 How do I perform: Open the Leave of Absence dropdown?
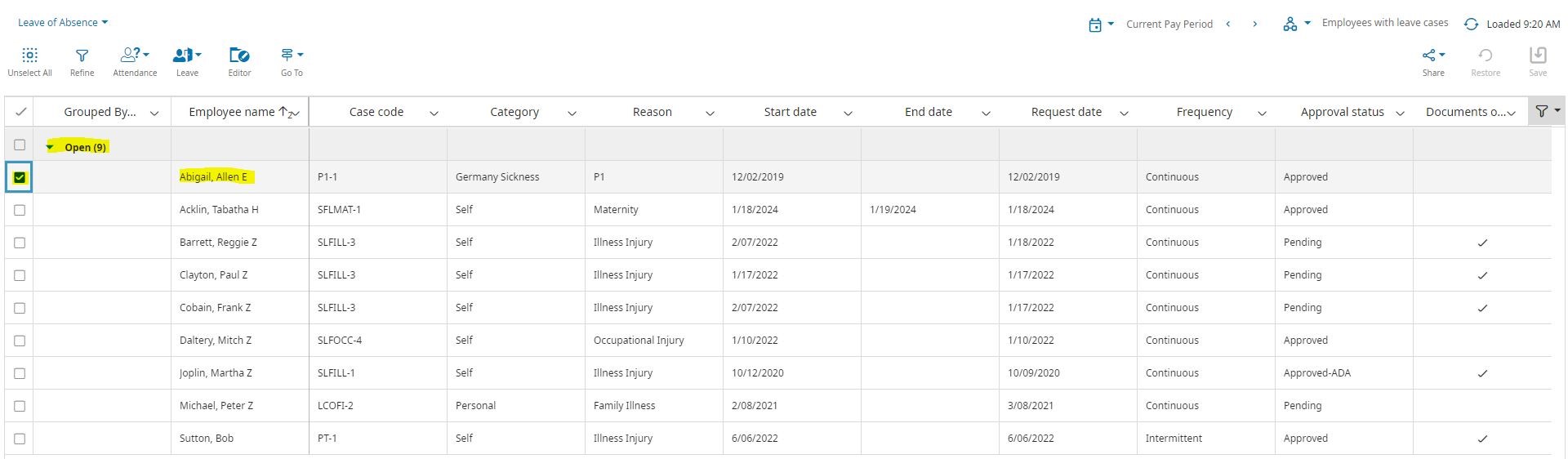(x=63, y=23)
